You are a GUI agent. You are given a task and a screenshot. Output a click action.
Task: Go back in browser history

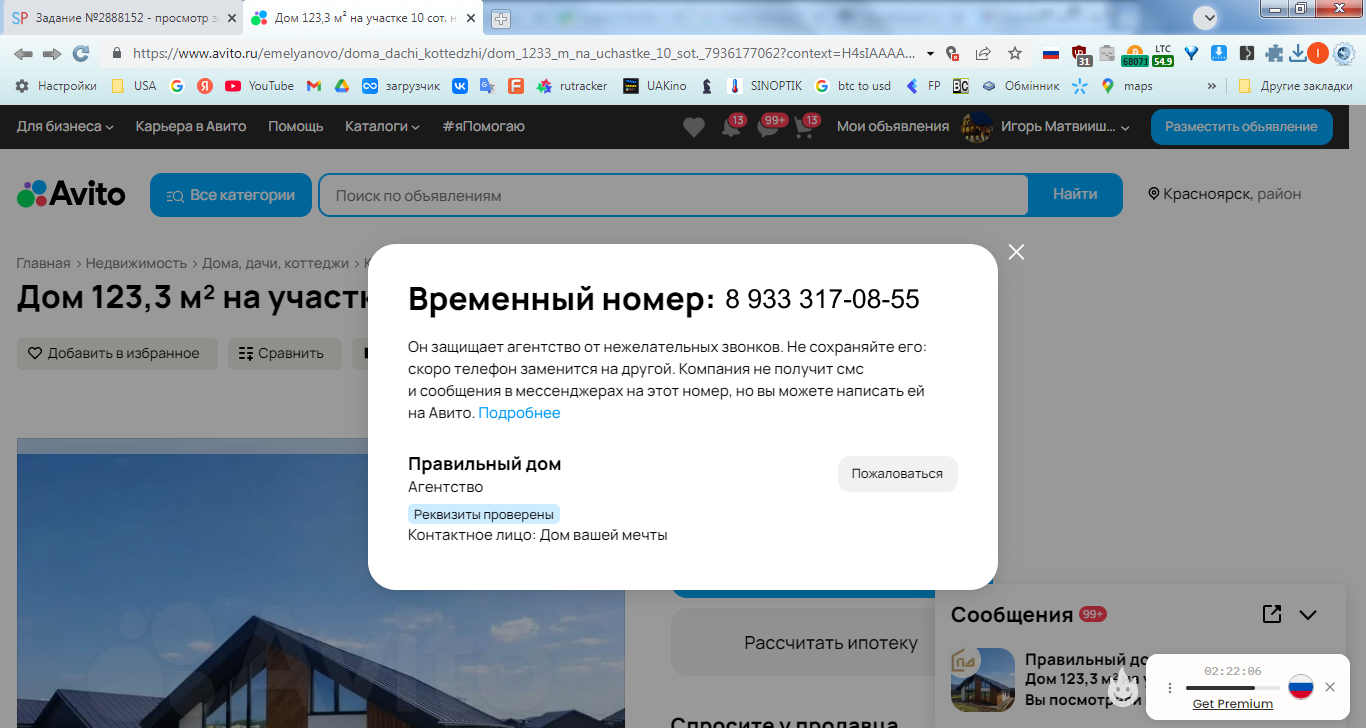coord(23,53)
